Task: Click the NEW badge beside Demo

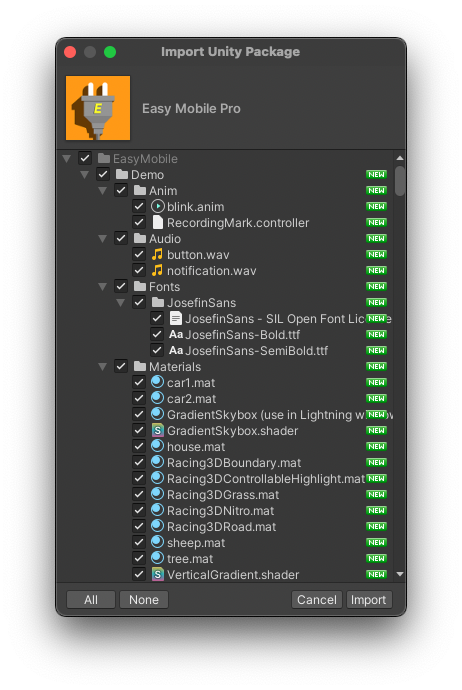Action: pyautogui.click(x=376, y=174)
